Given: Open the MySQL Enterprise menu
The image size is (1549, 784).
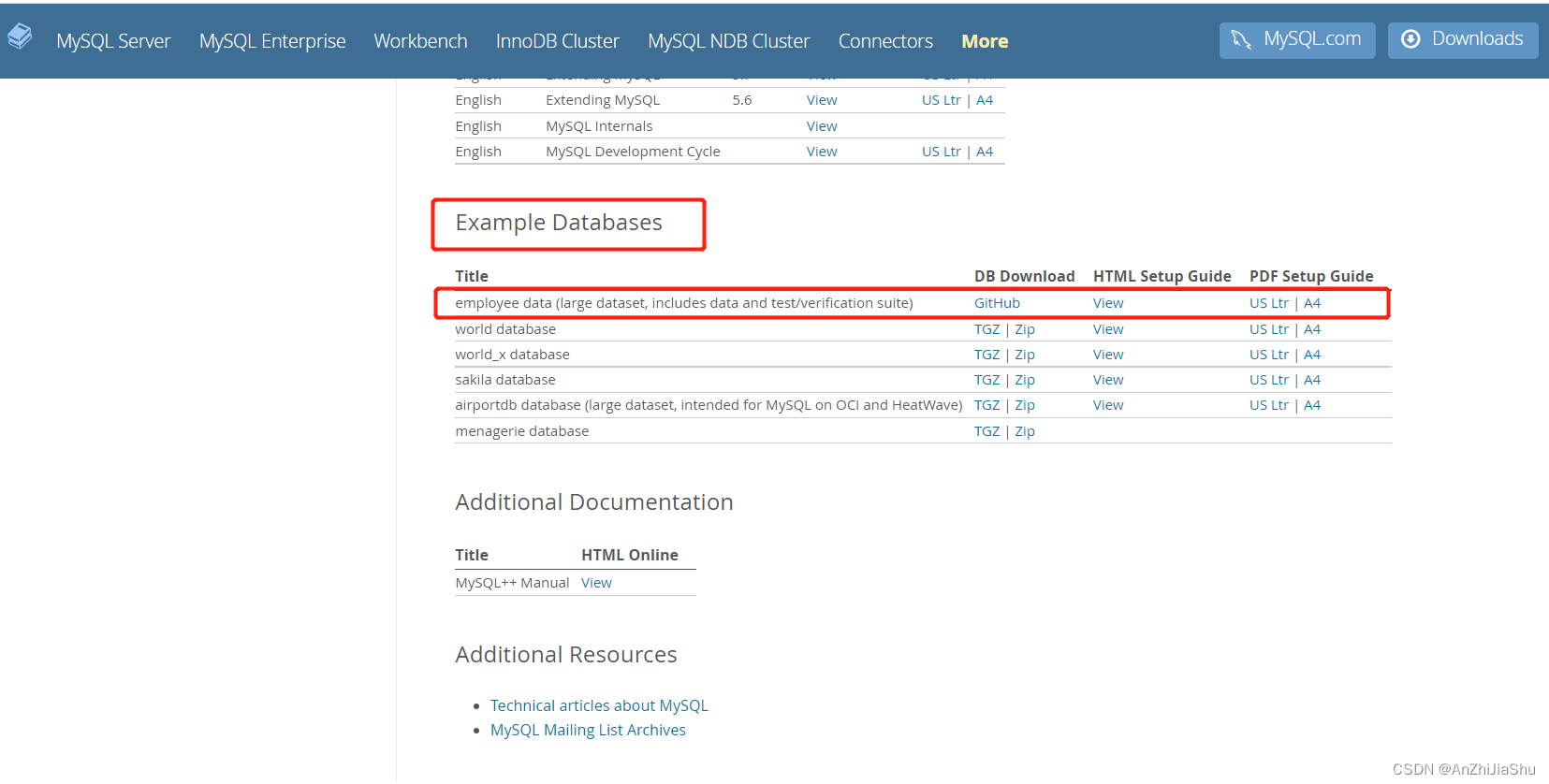Looking at the screenshot, I should point(272,41).
